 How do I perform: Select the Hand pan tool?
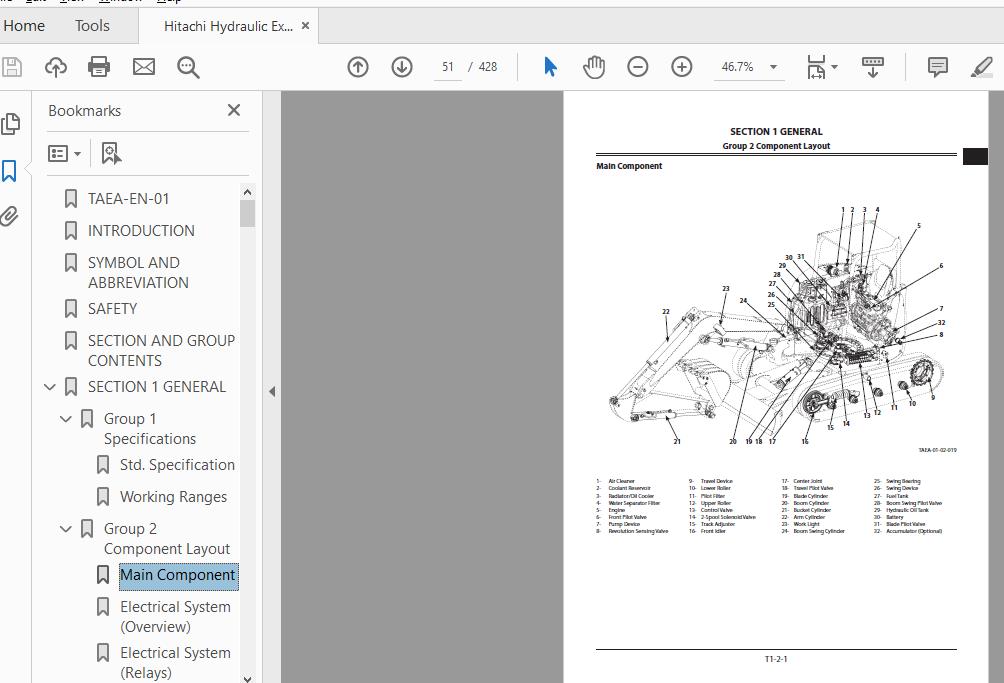[594, 67]
